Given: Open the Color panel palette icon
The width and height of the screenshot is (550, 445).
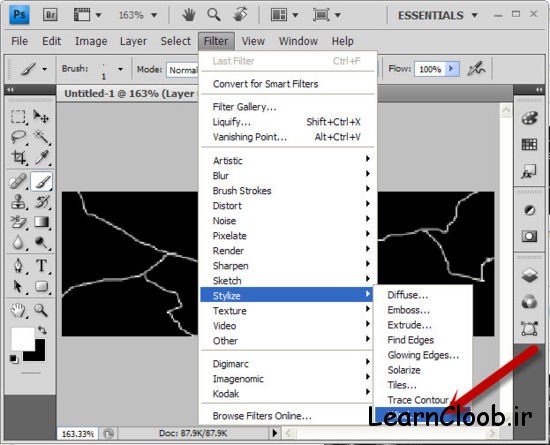Looking at the screenshot, I should (529, 118).
